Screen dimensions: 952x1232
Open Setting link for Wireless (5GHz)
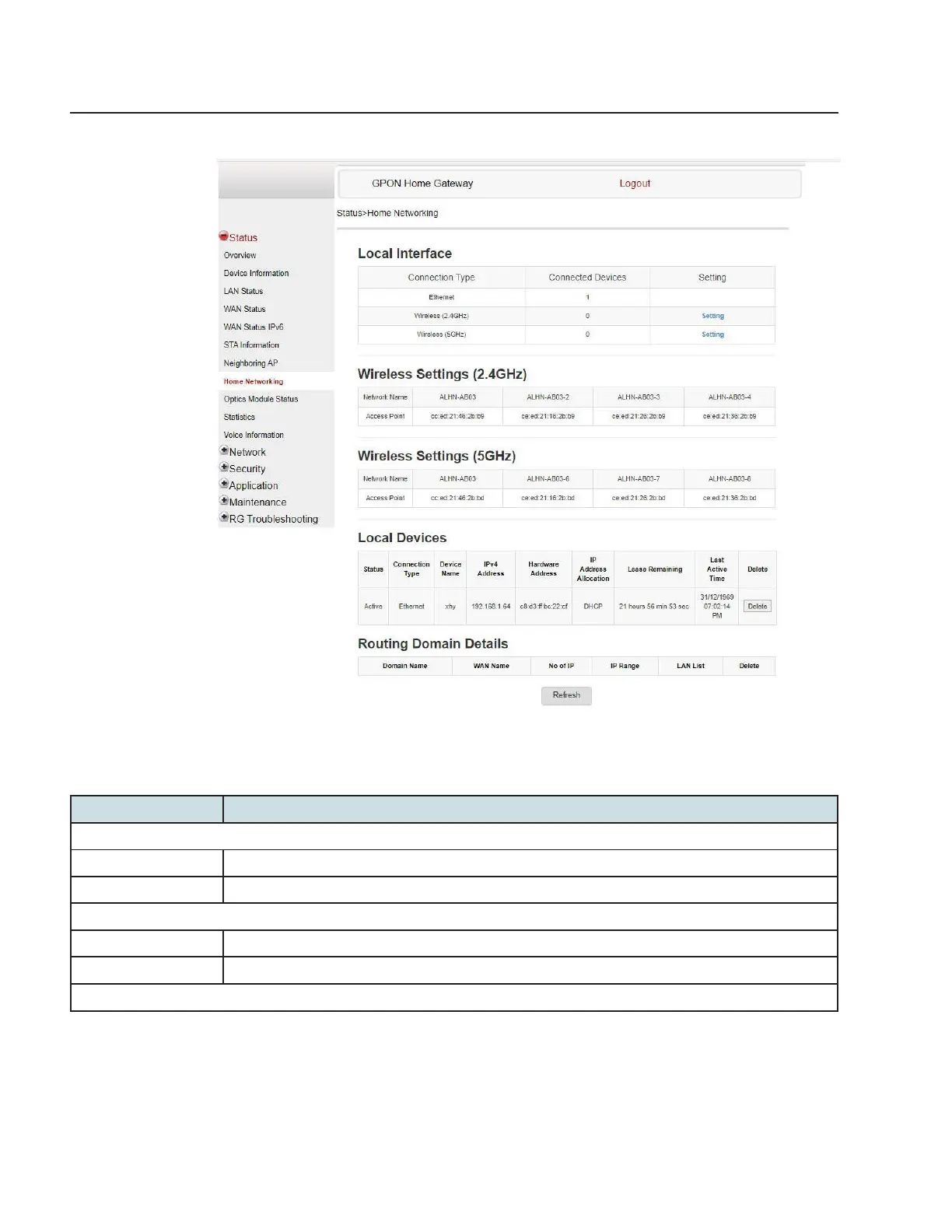712,334
